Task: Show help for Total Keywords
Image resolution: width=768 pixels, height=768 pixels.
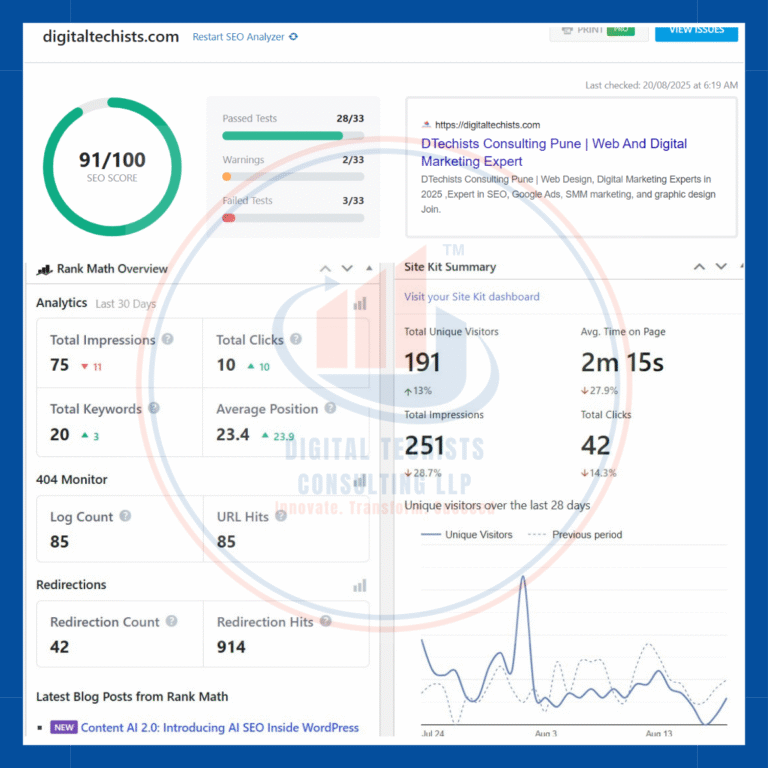Action: pos(154,408)
